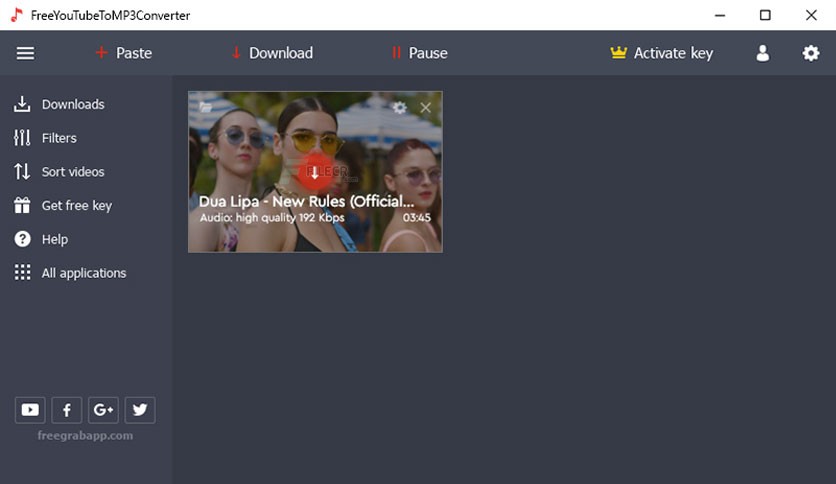
Task: Click the Audio: high quality 192 Kbps text
Action: click(x=272, y=217)
